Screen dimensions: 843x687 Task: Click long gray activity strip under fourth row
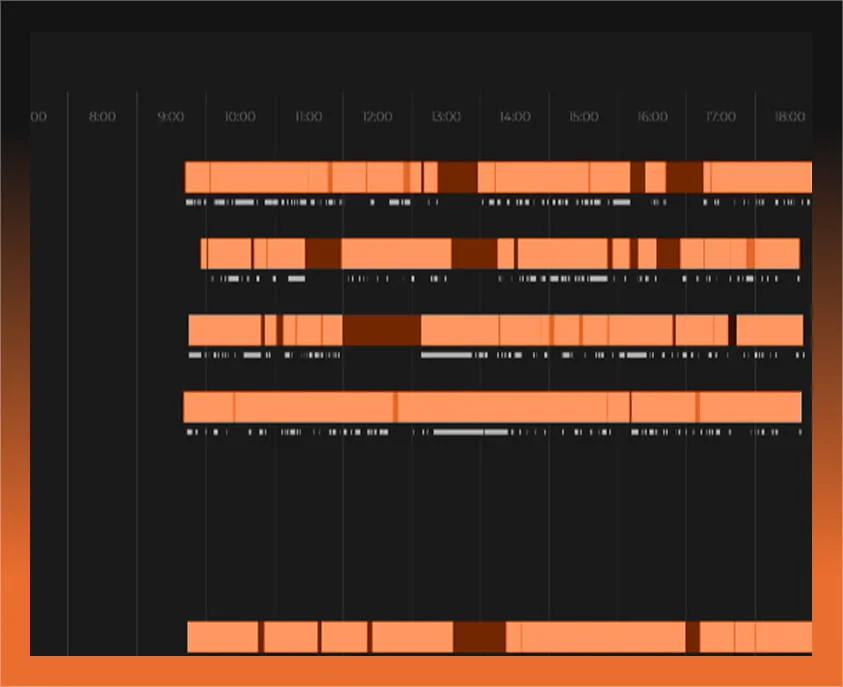470,432
